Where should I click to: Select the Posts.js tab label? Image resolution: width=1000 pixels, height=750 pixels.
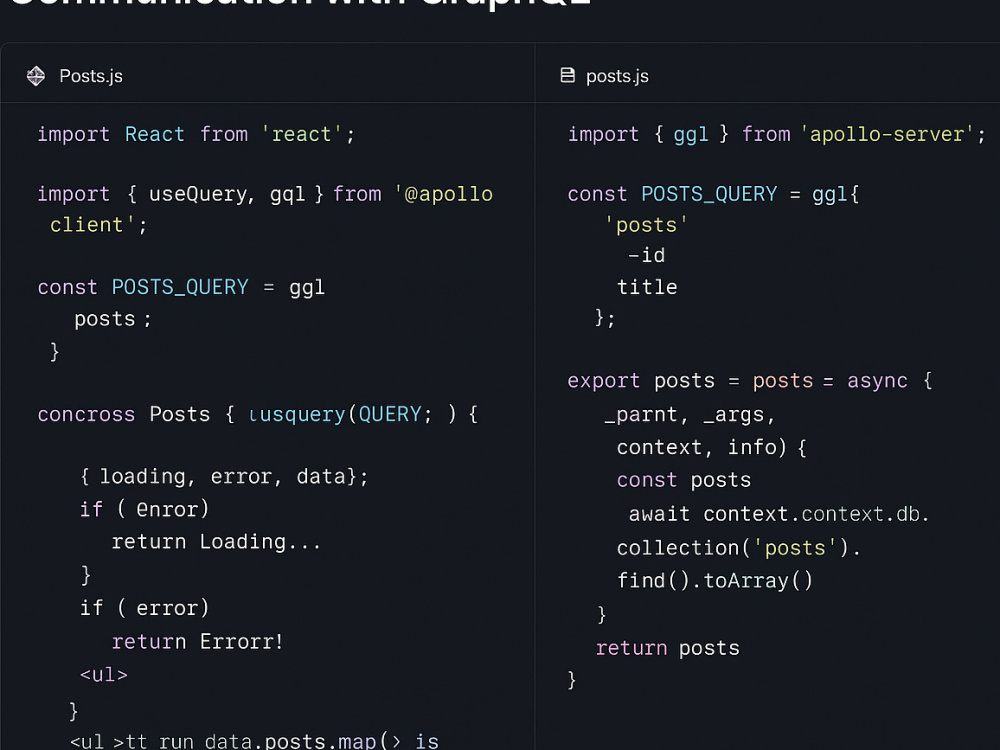(x=91, y=76)
